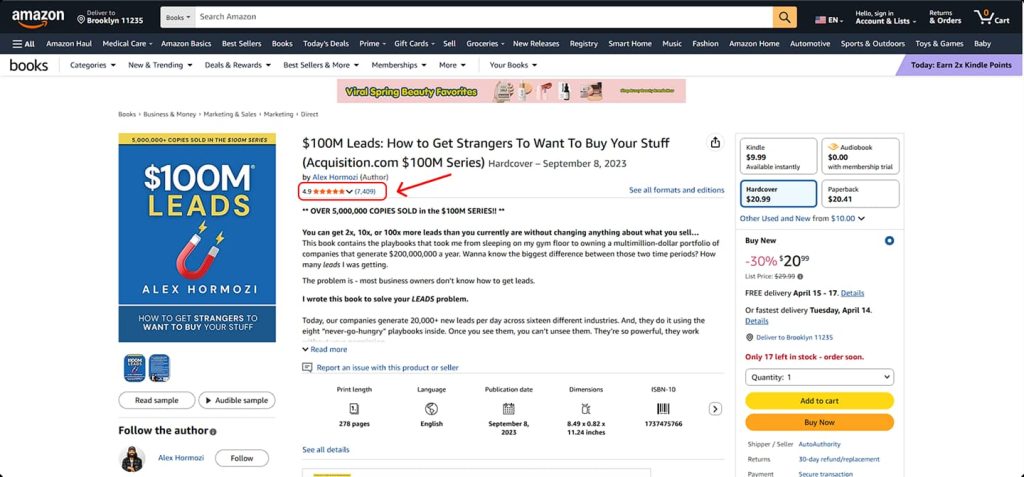The image size is (1024, 477).
Task: Click Deliver to Brooklyn 11235 link in buy box
Action: point(794,337)
